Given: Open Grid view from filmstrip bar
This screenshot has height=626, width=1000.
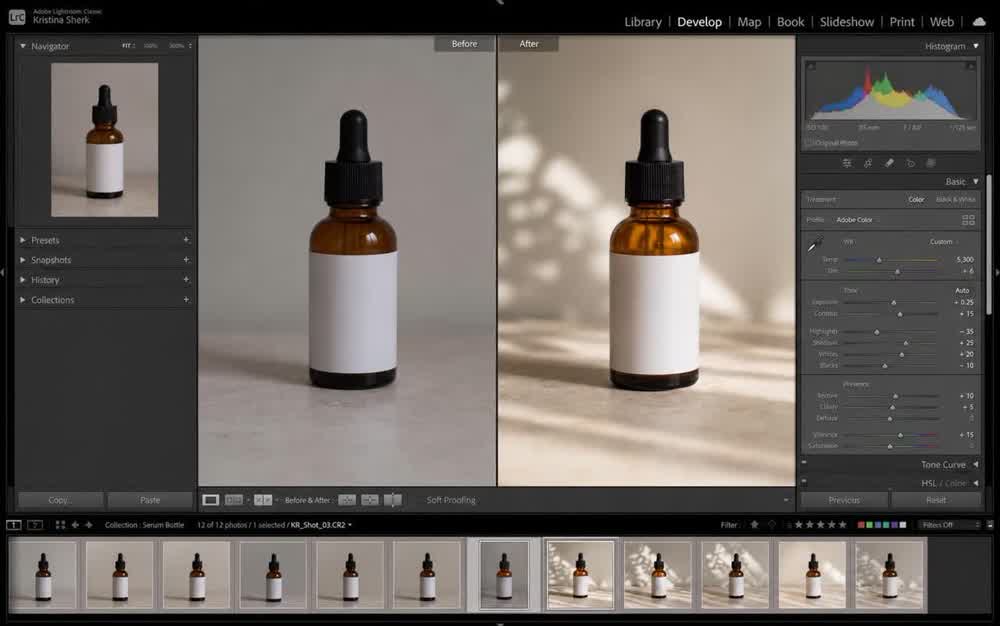Looking at the screenshot, I should [60, 525].
